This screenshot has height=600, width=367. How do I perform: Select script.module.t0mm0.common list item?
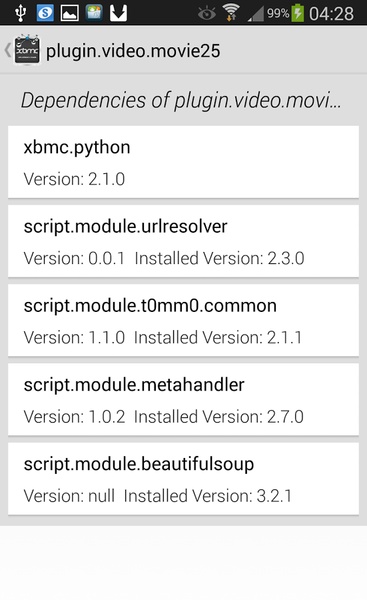(x=183, y=320)
